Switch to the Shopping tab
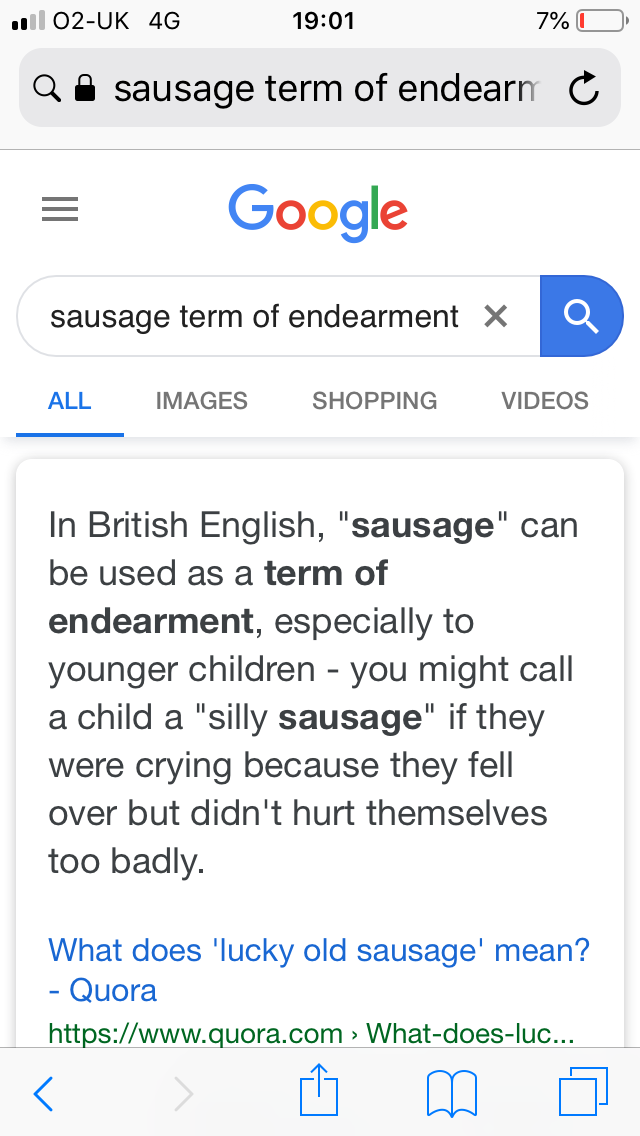Viewport: 640px width, 1136px height. pyautogui.click(x=374, y=401)
